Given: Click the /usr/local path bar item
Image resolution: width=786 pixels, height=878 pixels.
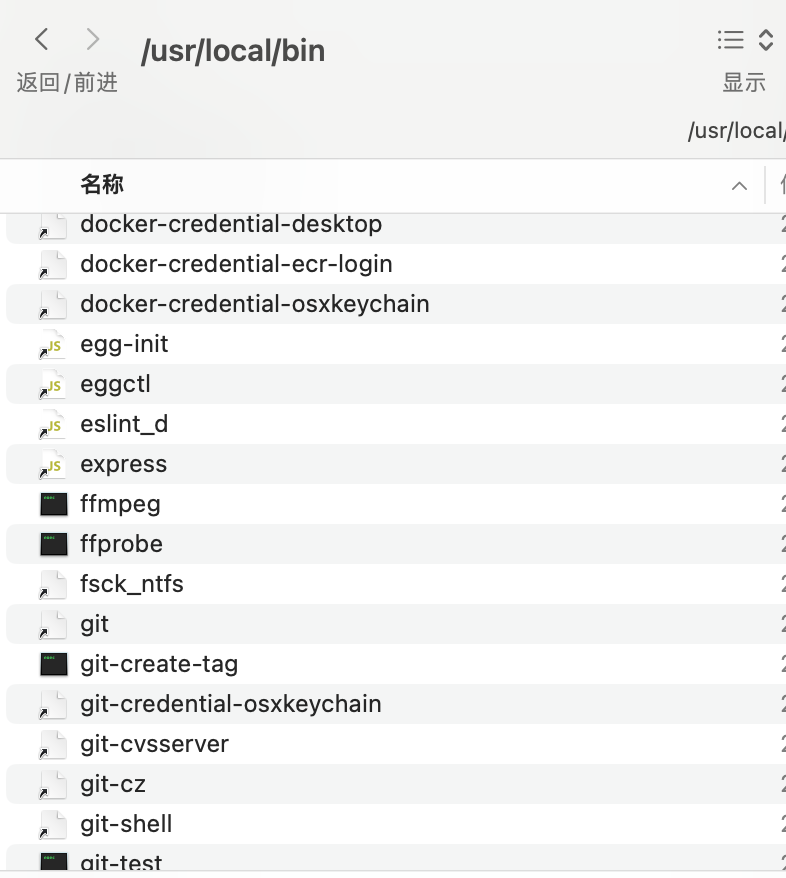Looking at the screenshot, I should (x=734, y=131).
